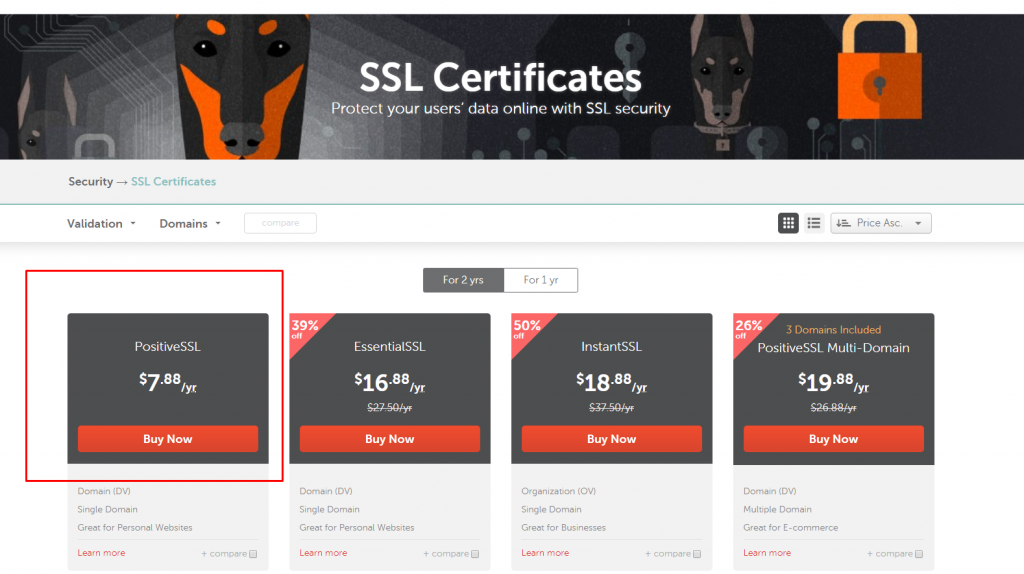Open the Domains filter dropdown
Screen dimensions: 1024x574
tap(190, 224)
